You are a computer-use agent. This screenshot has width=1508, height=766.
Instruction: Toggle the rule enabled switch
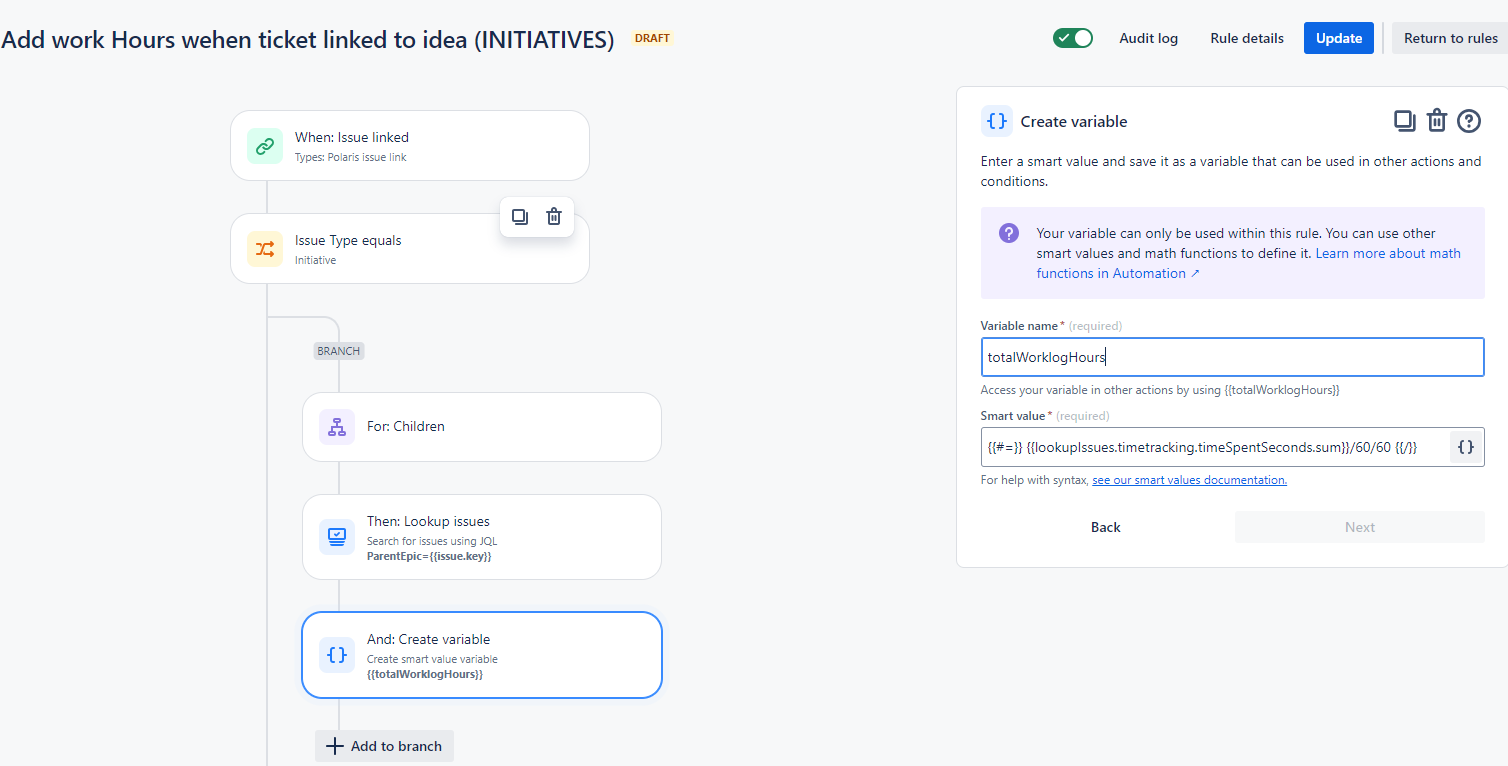point(1073,38)
